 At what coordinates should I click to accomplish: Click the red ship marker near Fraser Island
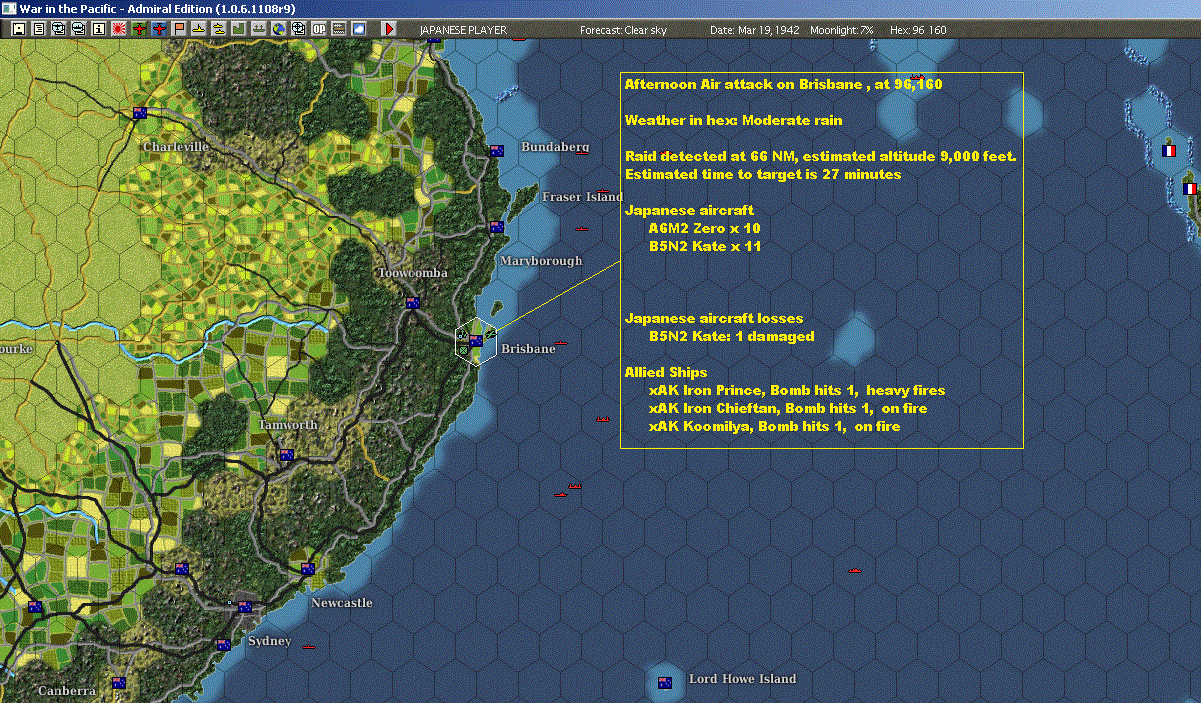pos(604,190)
